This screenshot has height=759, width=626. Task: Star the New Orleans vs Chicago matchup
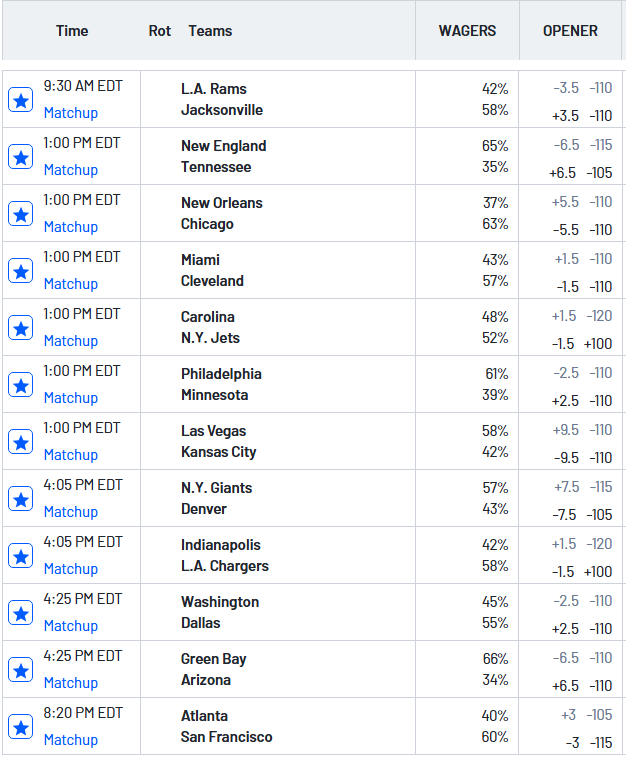20,213
